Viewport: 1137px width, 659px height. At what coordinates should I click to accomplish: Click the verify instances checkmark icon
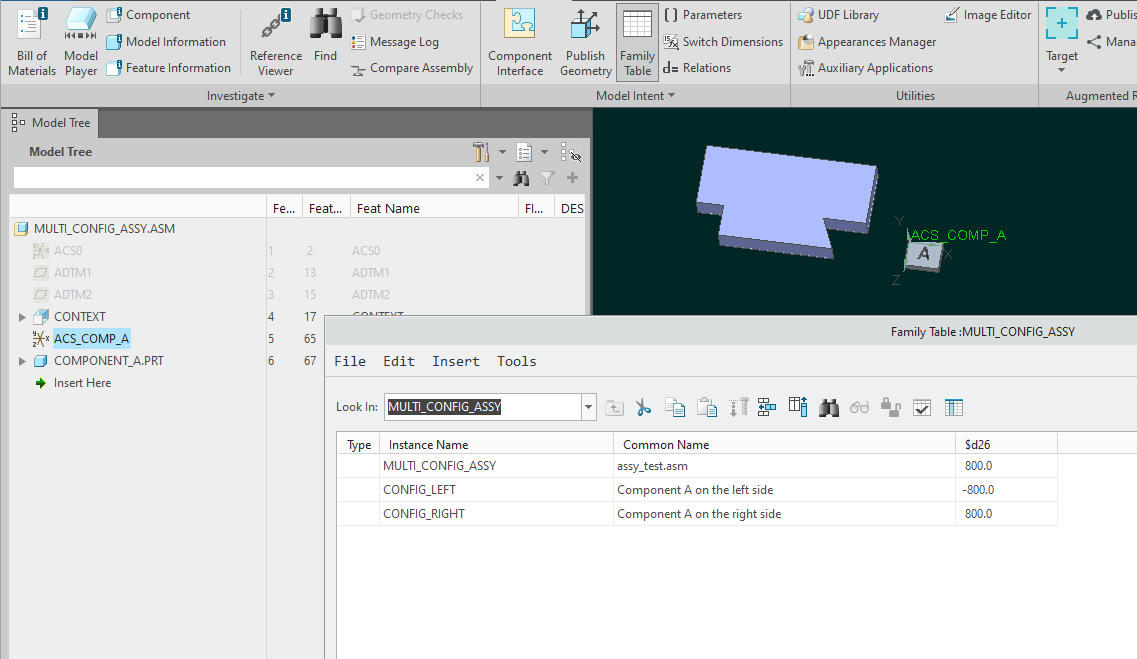click(922, 407)
